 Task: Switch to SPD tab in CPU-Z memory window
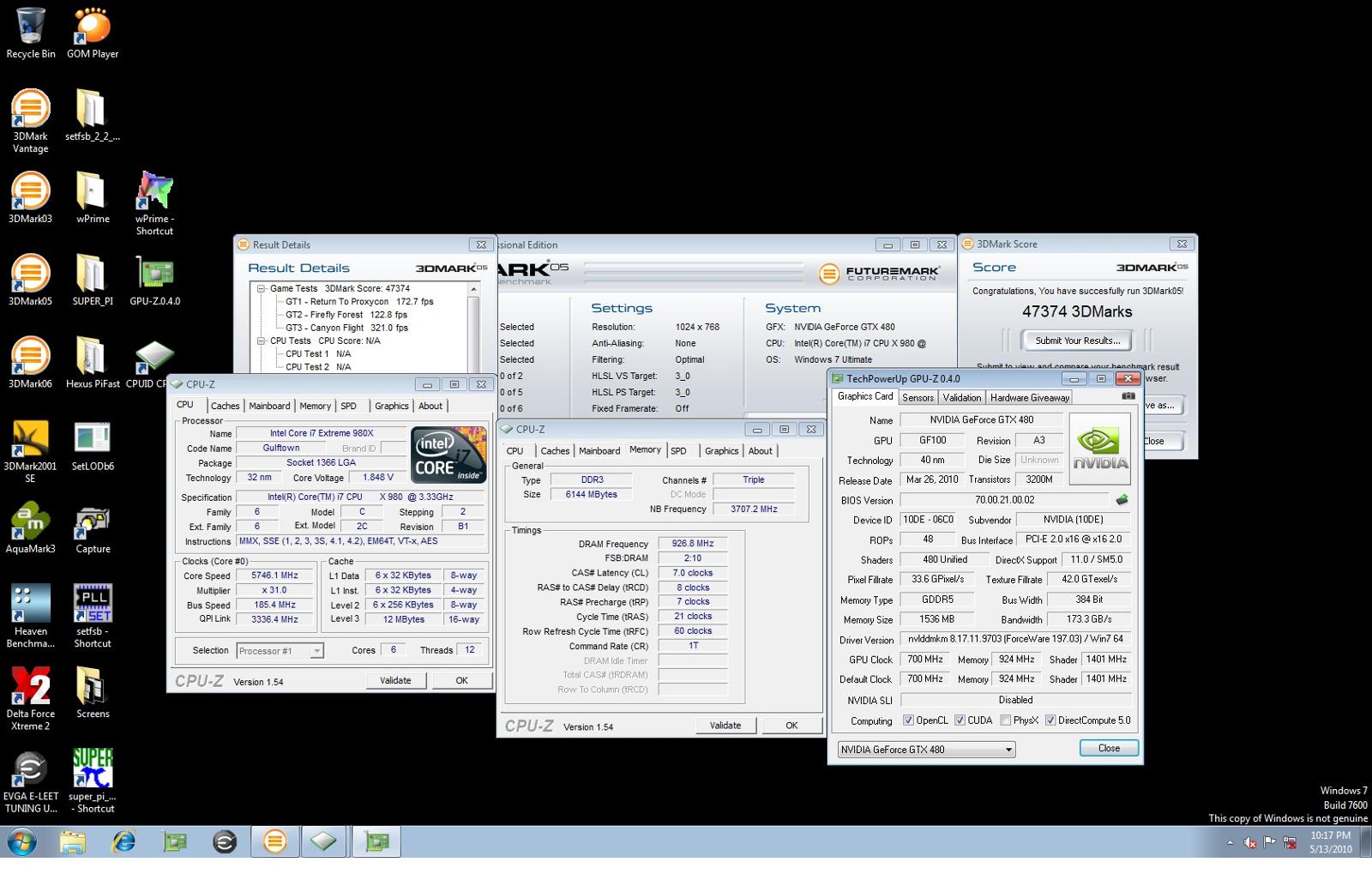[x=678, y=451]
